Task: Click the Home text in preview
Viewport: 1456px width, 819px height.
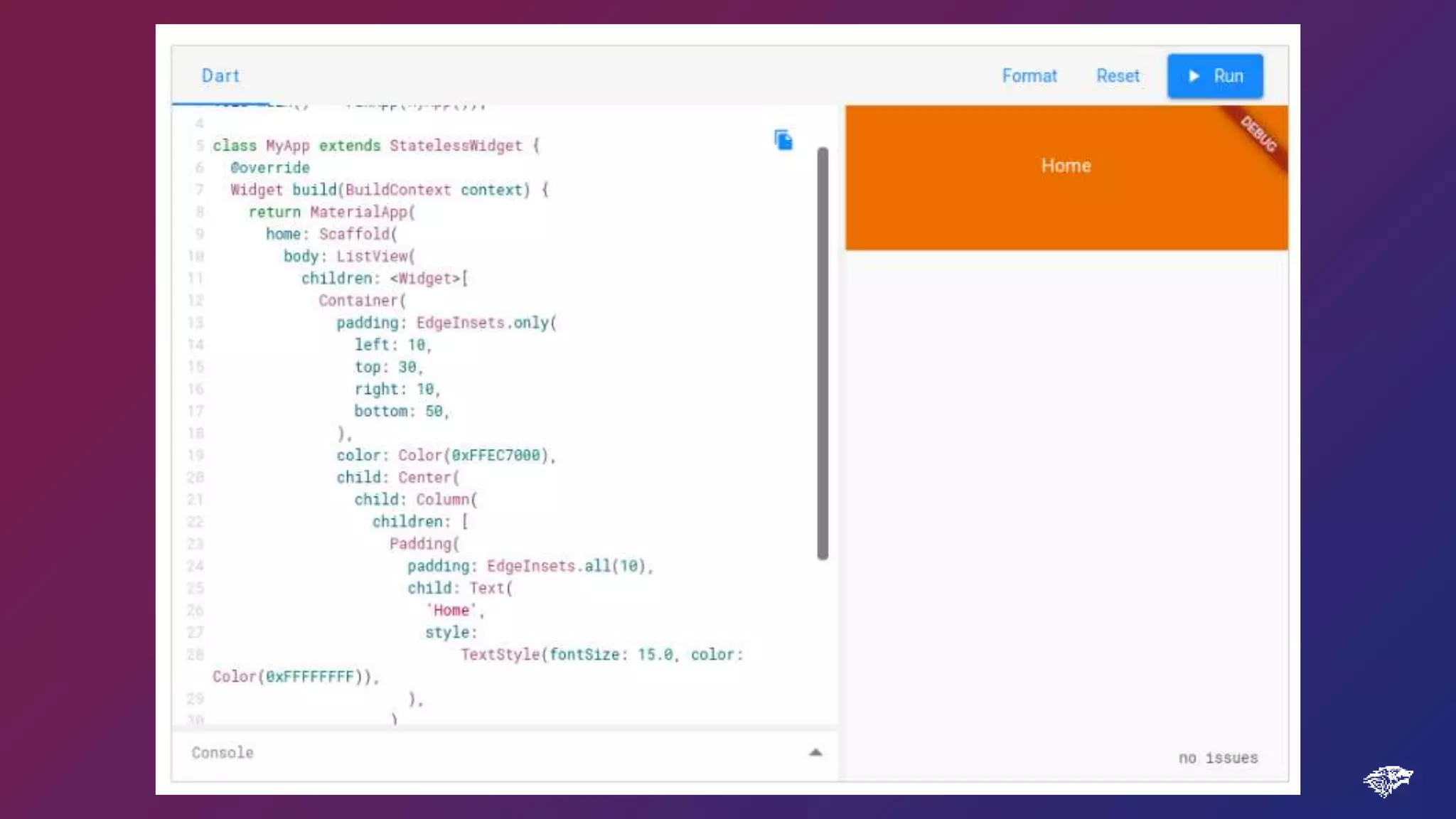Action: [x=1066, y=166]
